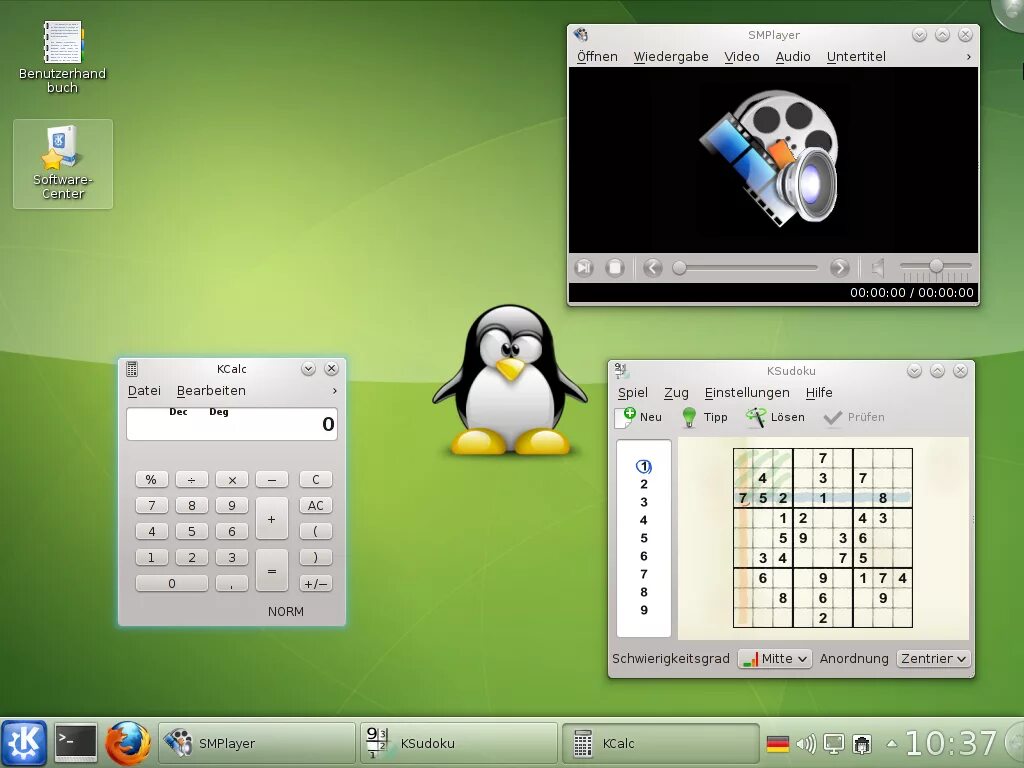Click the percent button in KCalc

point(152,479)
